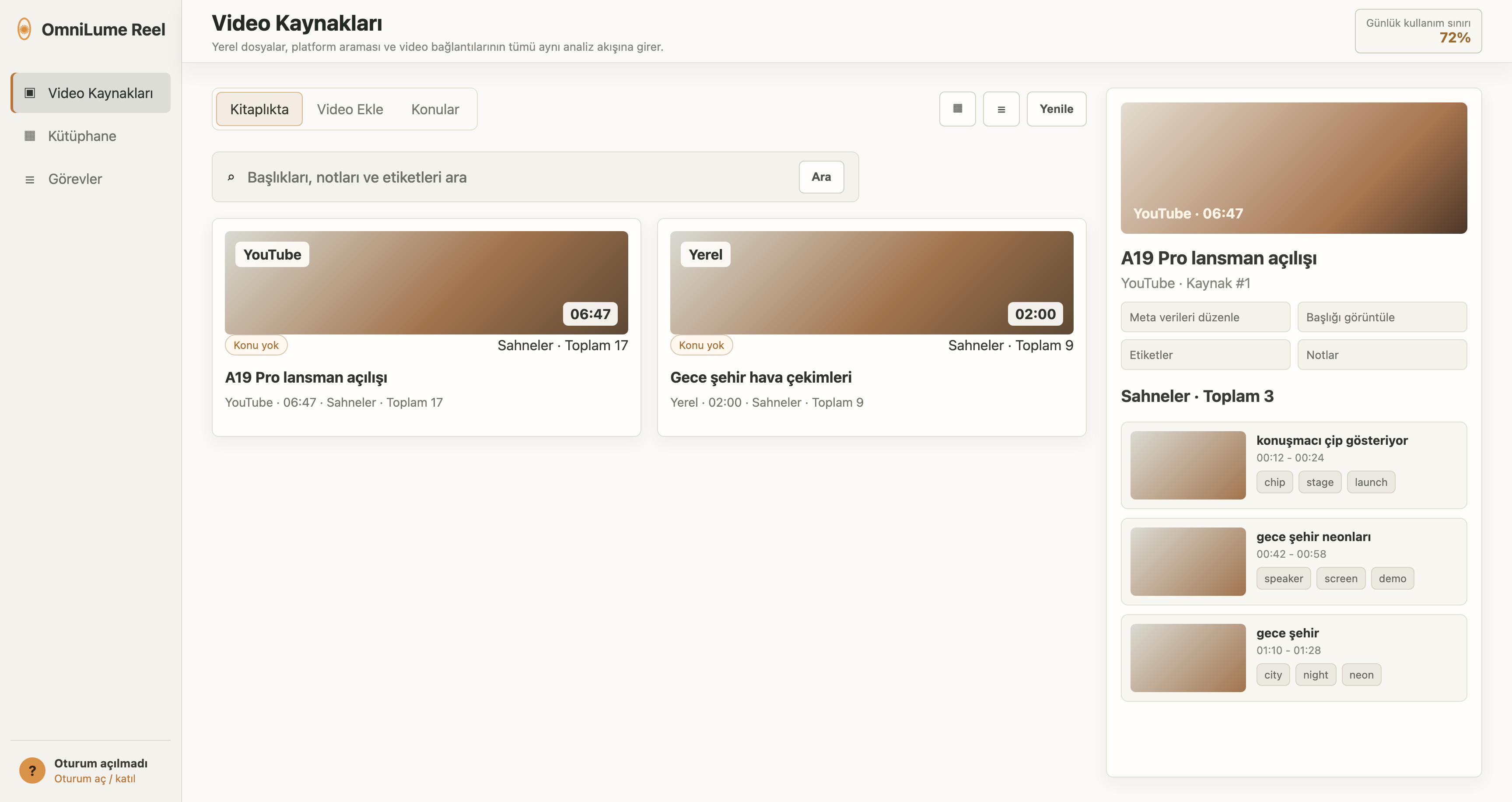
Task: Click the demo tag
Action: point(1392,578)
